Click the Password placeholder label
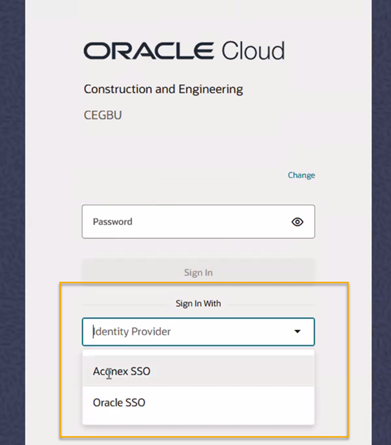The height and width of the screenshot is (445, 391). 113,222
